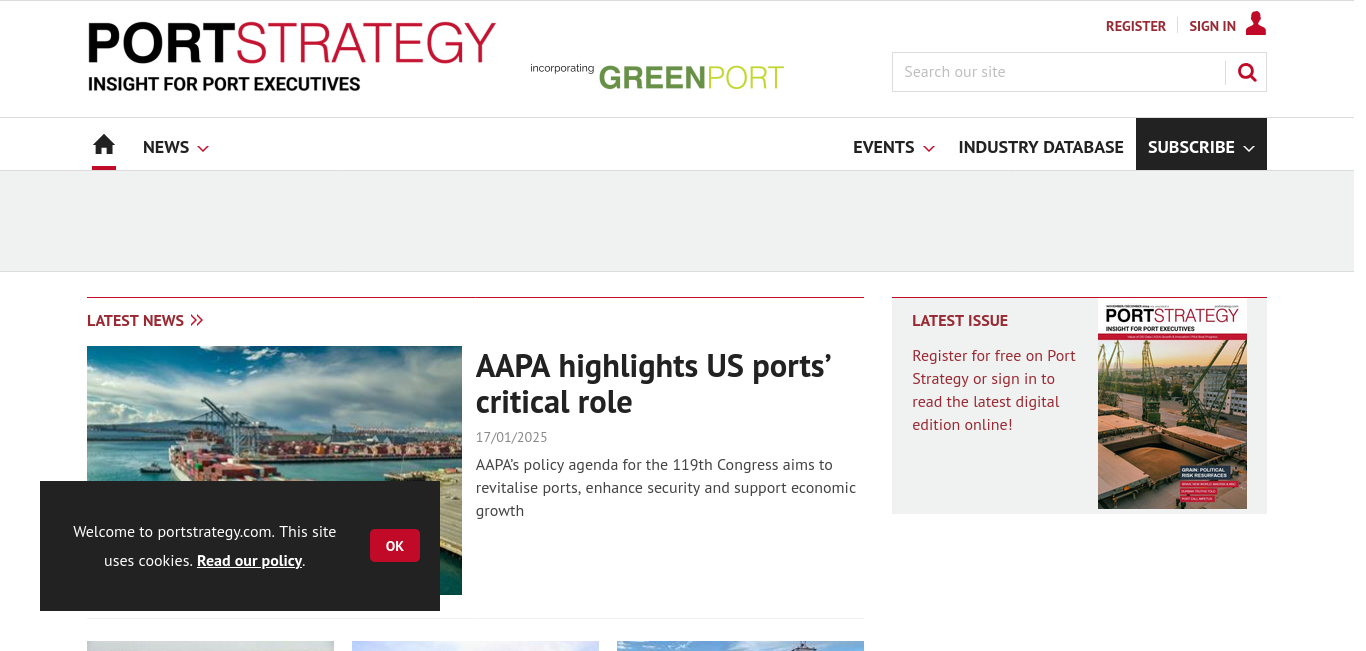The height and width of the screenshot is (651, 1366).
Task: Go to the home page icon
Action: pos(104,146)
